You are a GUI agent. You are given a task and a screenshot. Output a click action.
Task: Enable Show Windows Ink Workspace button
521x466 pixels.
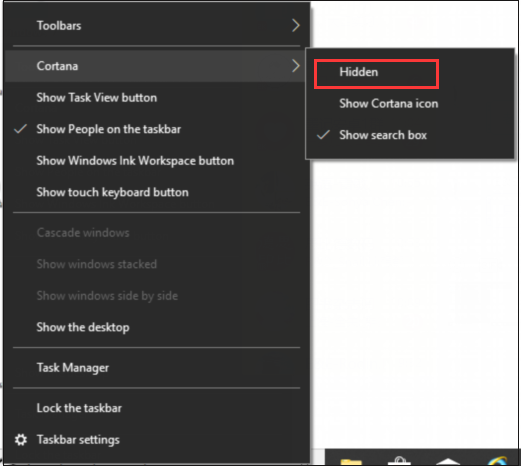157,161
